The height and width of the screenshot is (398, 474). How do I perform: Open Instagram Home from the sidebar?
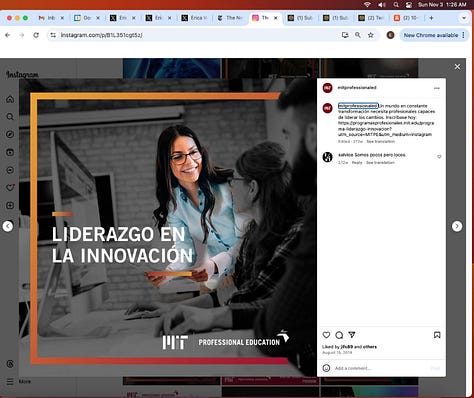(x=10, y=99)
